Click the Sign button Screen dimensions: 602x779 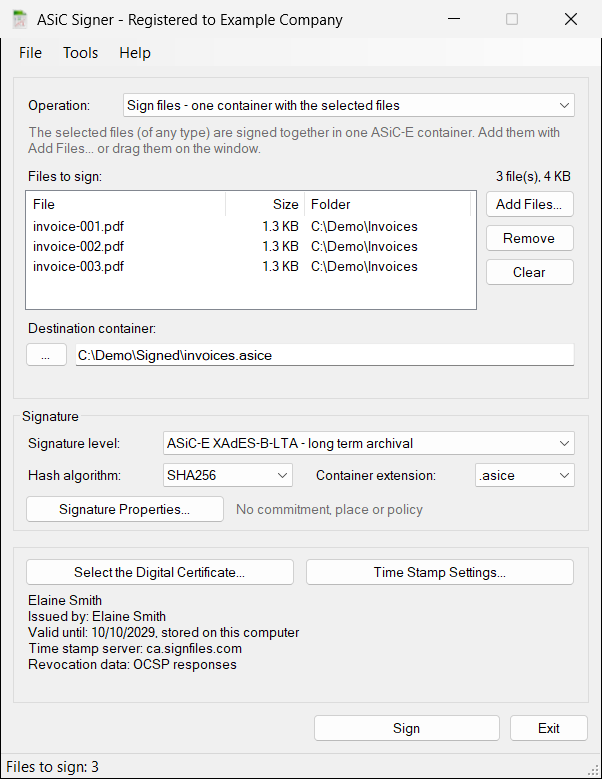click(406, 728)
